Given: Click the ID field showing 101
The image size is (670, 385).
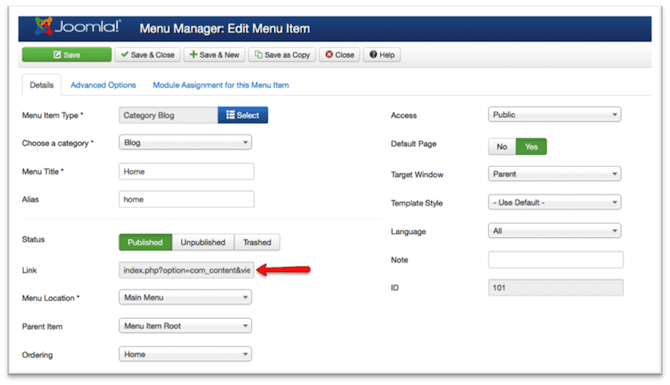Looking at the screenshot, I should click(555, 288).
